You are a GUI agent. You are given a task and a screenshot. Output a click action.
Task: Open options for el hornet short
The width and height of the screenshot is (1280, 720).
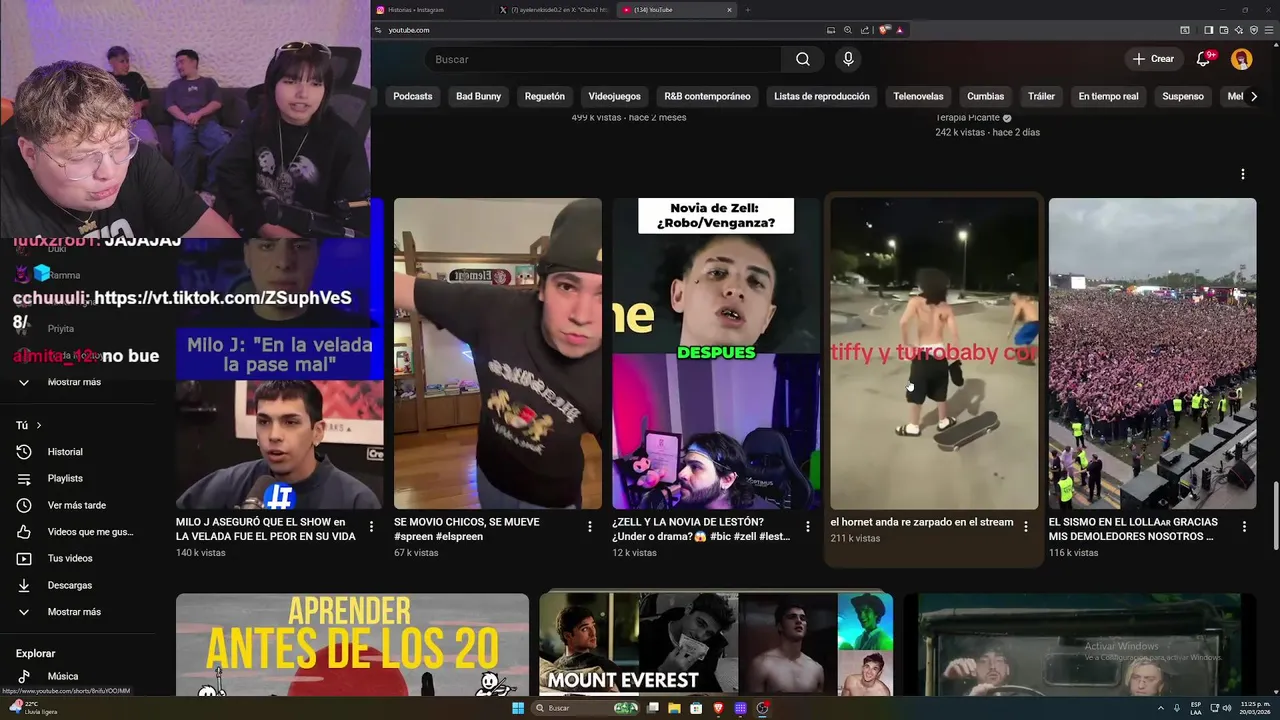point(1025,526)
